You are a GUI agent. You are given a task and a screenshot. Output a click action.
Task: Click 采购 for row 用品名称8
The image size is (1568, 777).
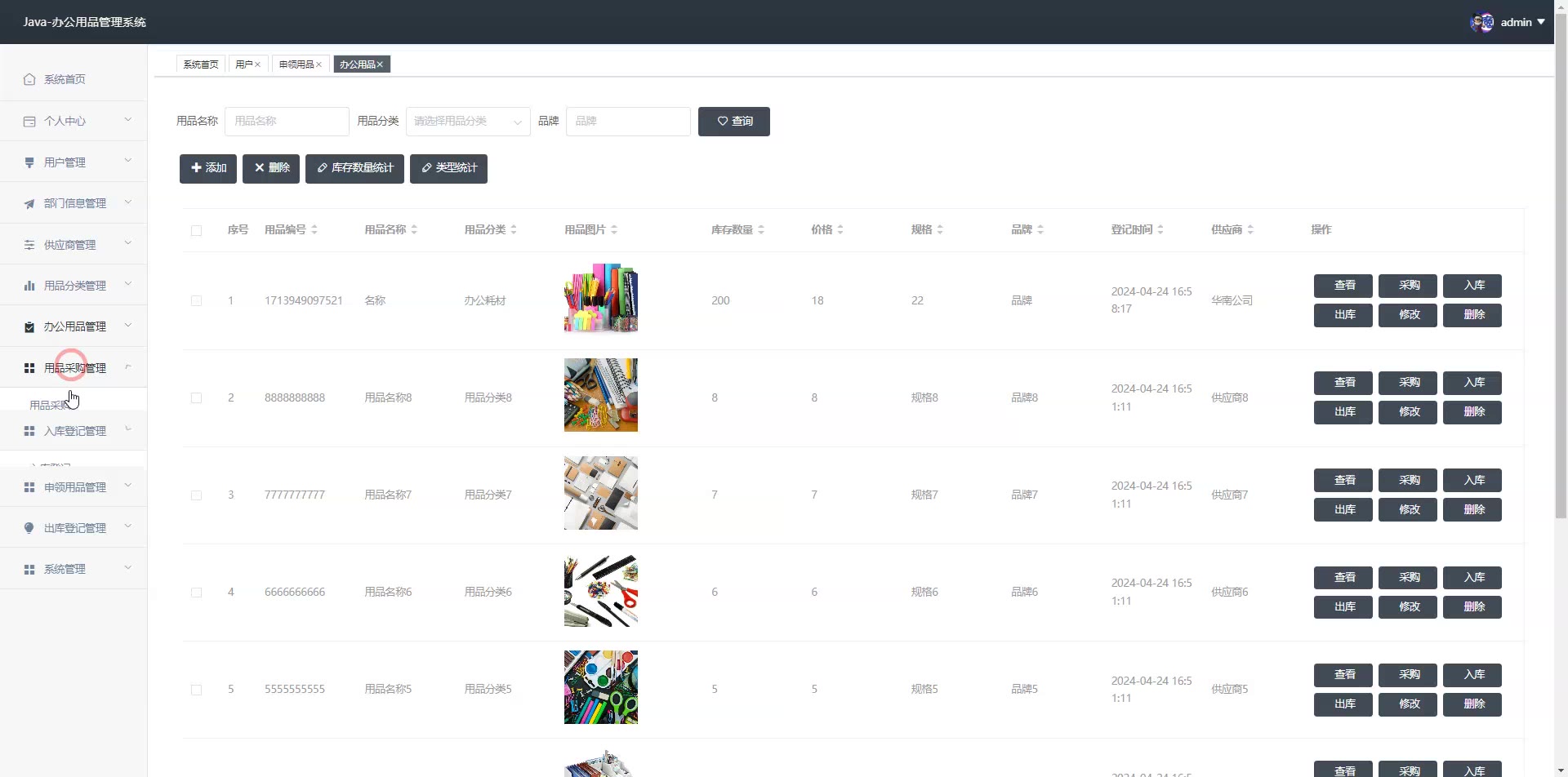1408,383
